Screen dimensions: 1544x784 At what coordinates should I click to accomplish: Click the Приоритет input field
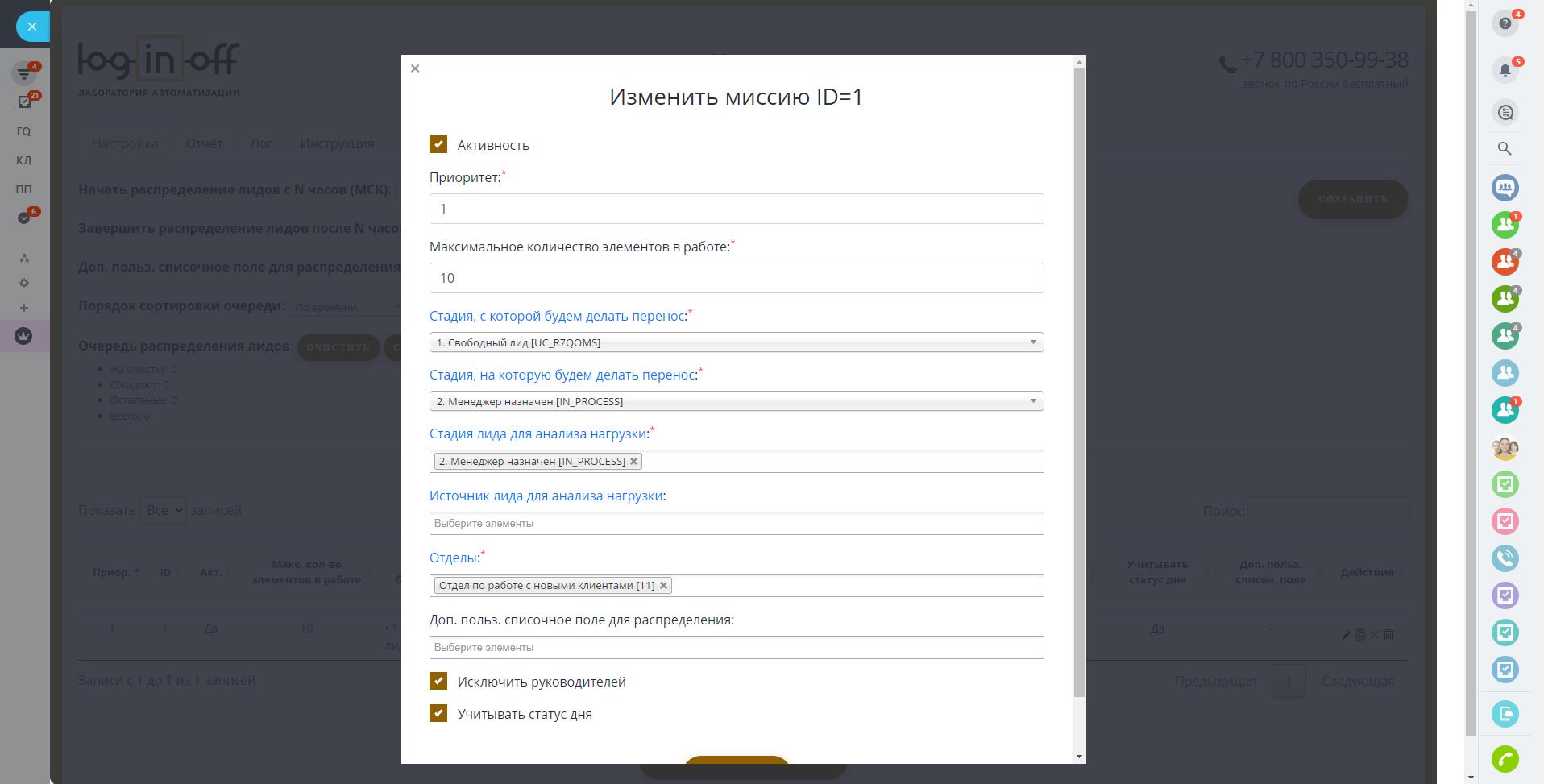click(x=736, y=209)
